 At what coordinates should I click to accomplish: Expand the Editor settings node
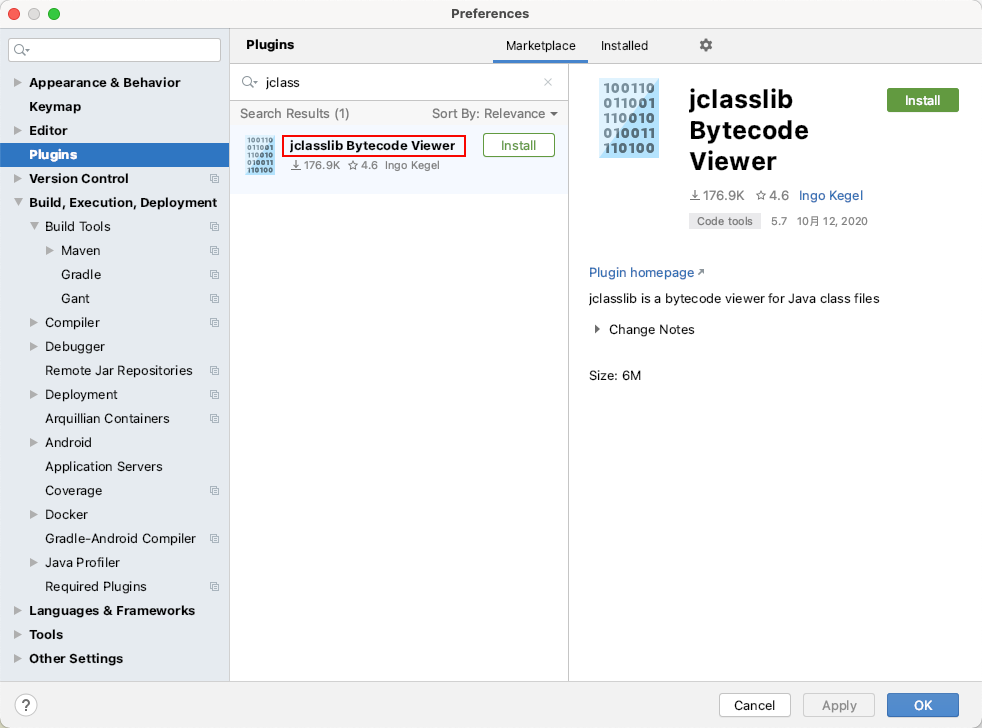point(18,130)
